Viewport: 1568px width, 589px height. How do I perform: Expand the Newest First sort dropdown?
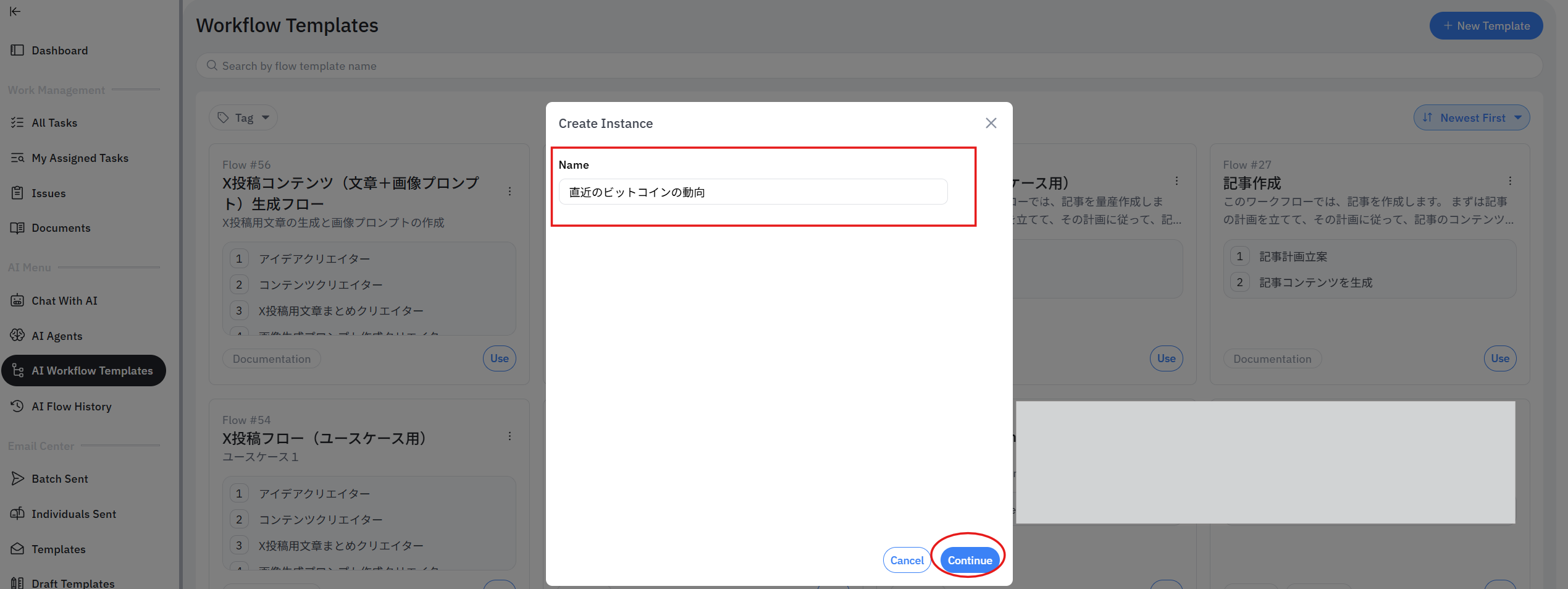(x=1471, y=117)
